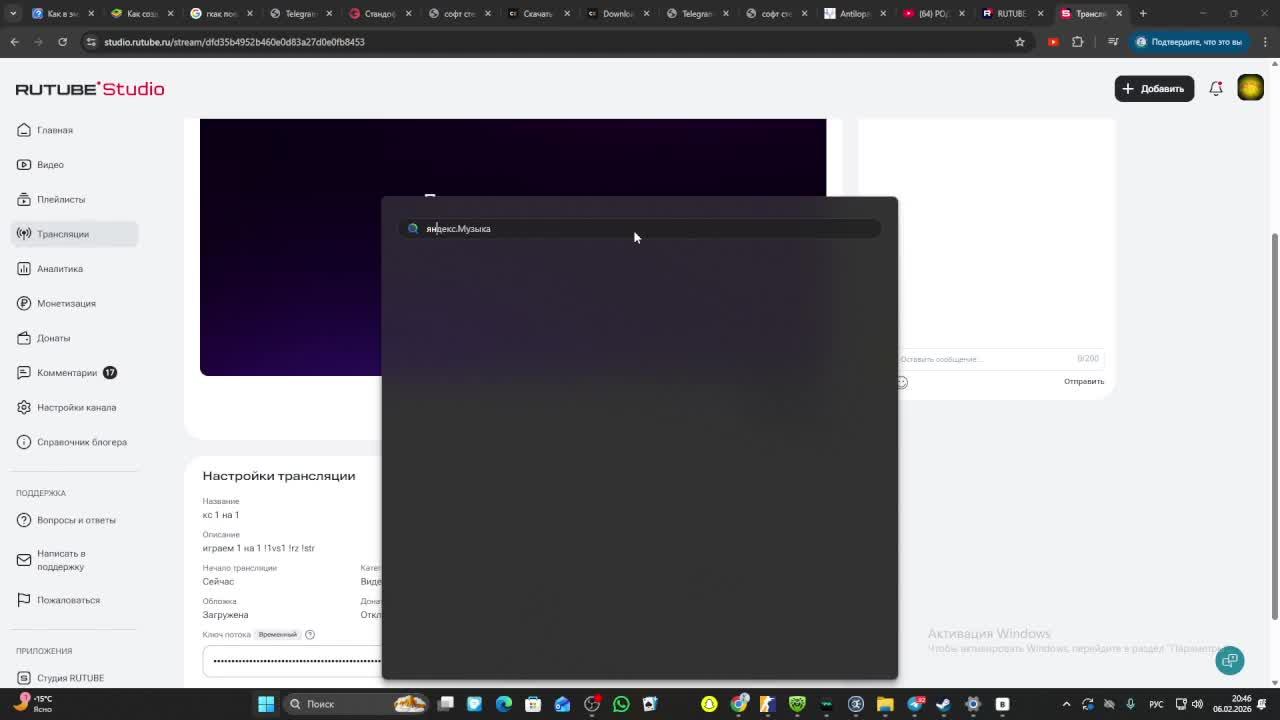
Task: Switch to the Antilopa browser tab
Action: (x=853, y=14)
